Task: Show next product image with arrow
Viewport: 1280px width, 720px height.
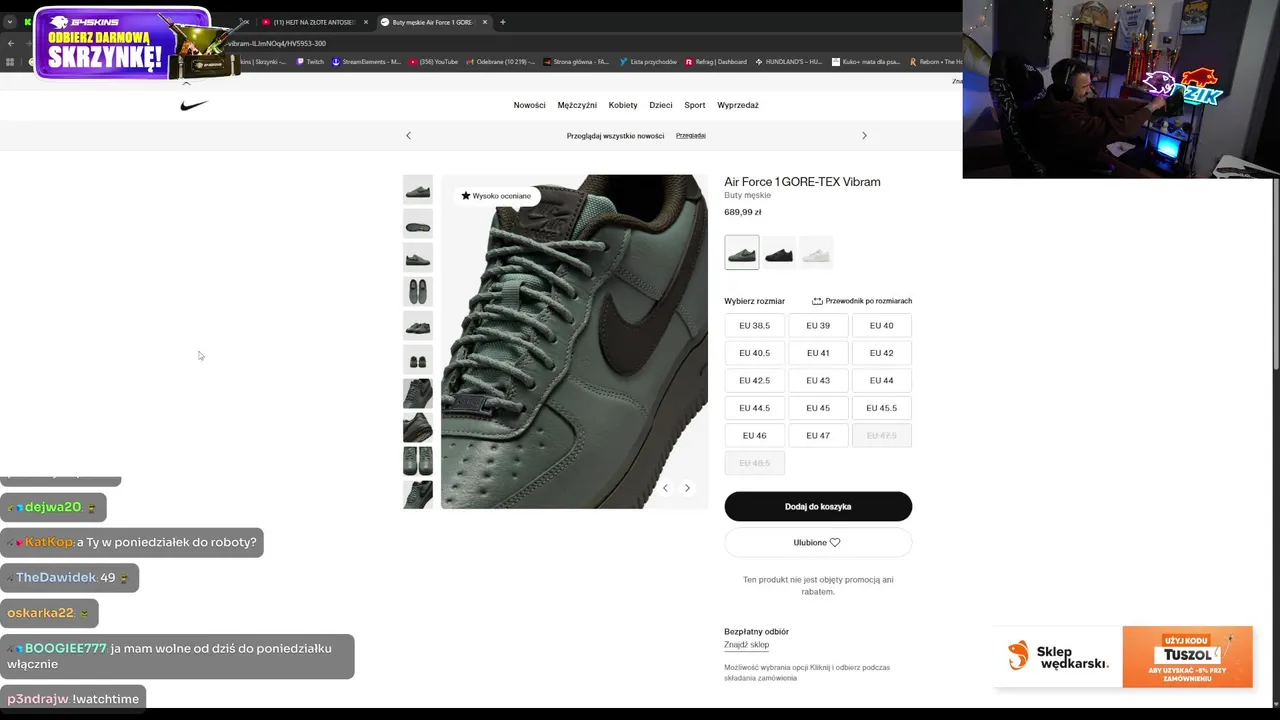Action: coord(687,488)
